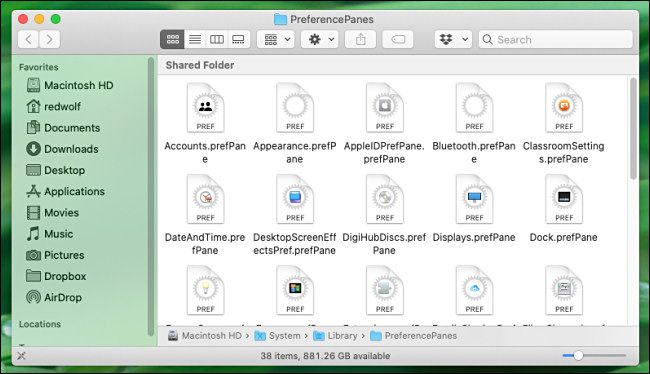Open Desktop in sidebar

[x=56, y=170]
